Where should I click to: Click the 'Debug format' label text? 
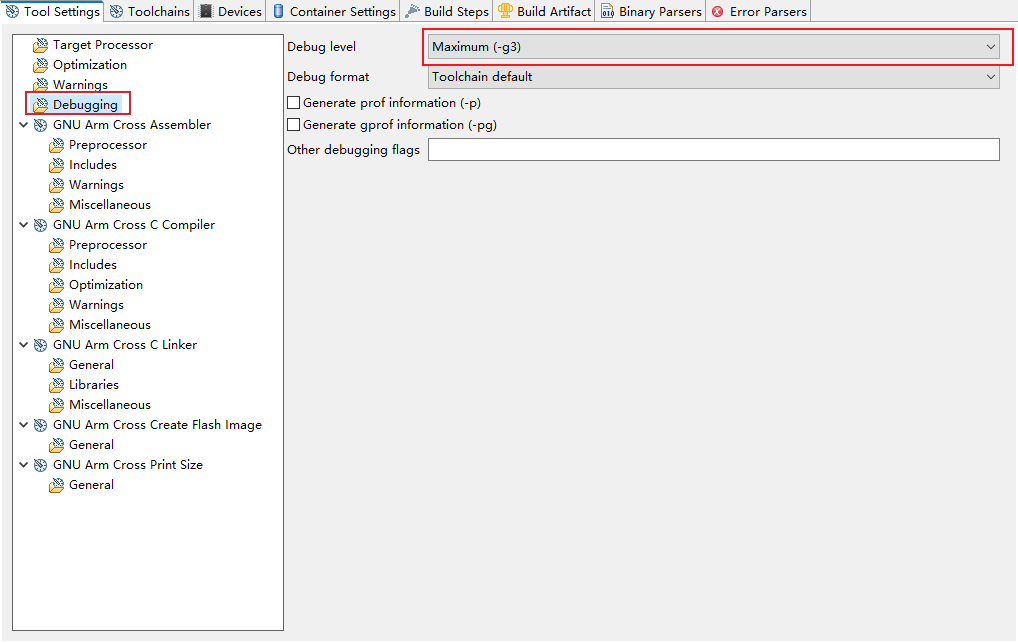[x=328, y=77]
